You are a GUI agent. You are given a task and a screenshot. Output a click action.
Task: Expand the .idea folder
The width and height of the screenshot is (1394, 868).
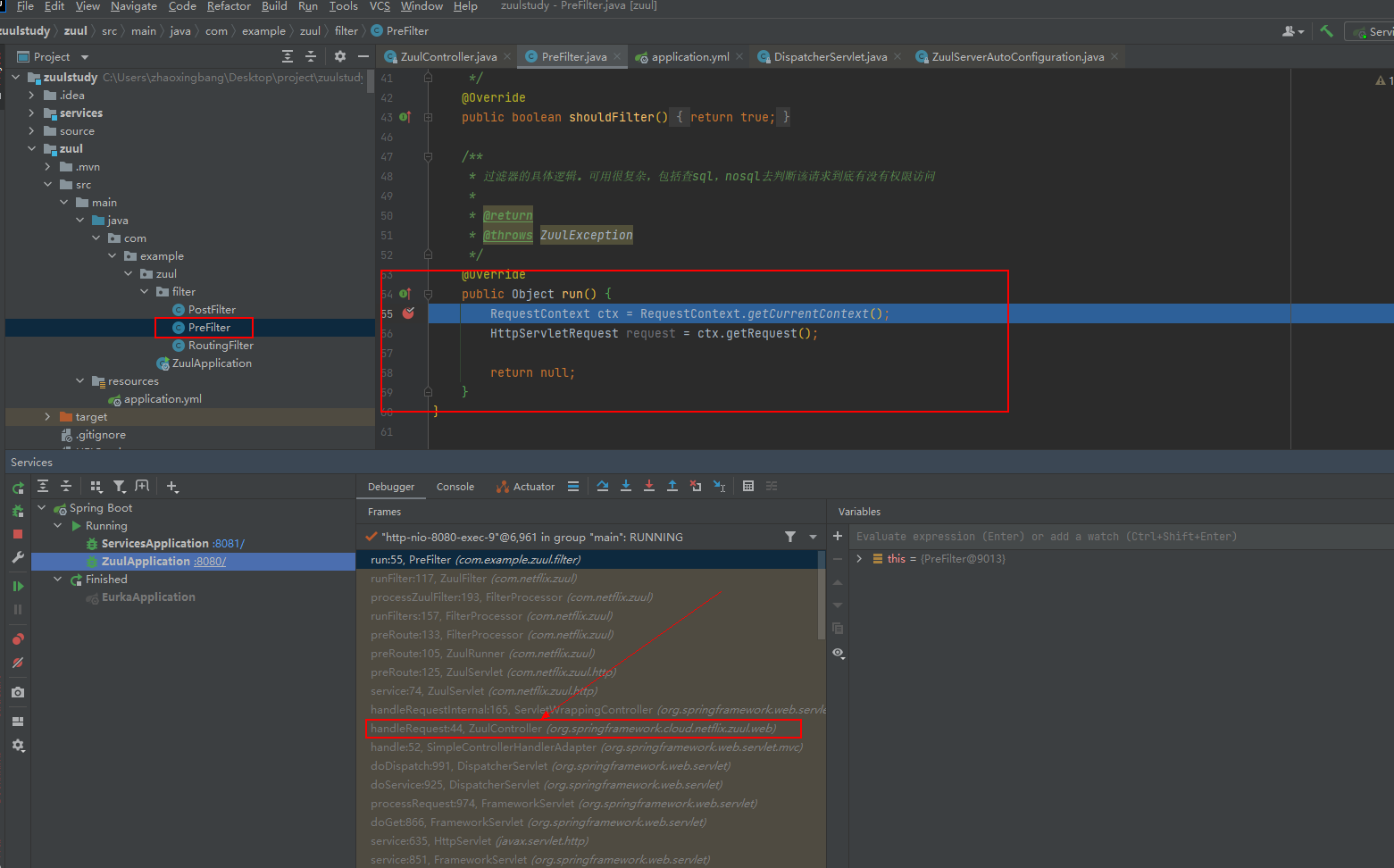point(31,95)
